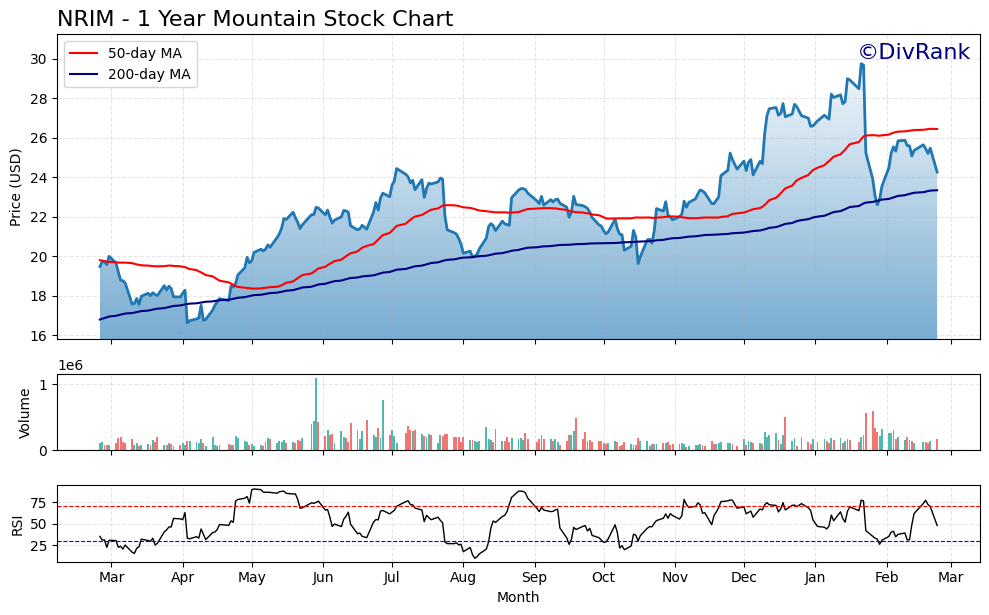Click the peak price point near 30 in January
The height and width of the screenshot is (615, 989).
(x=860, y=65)
